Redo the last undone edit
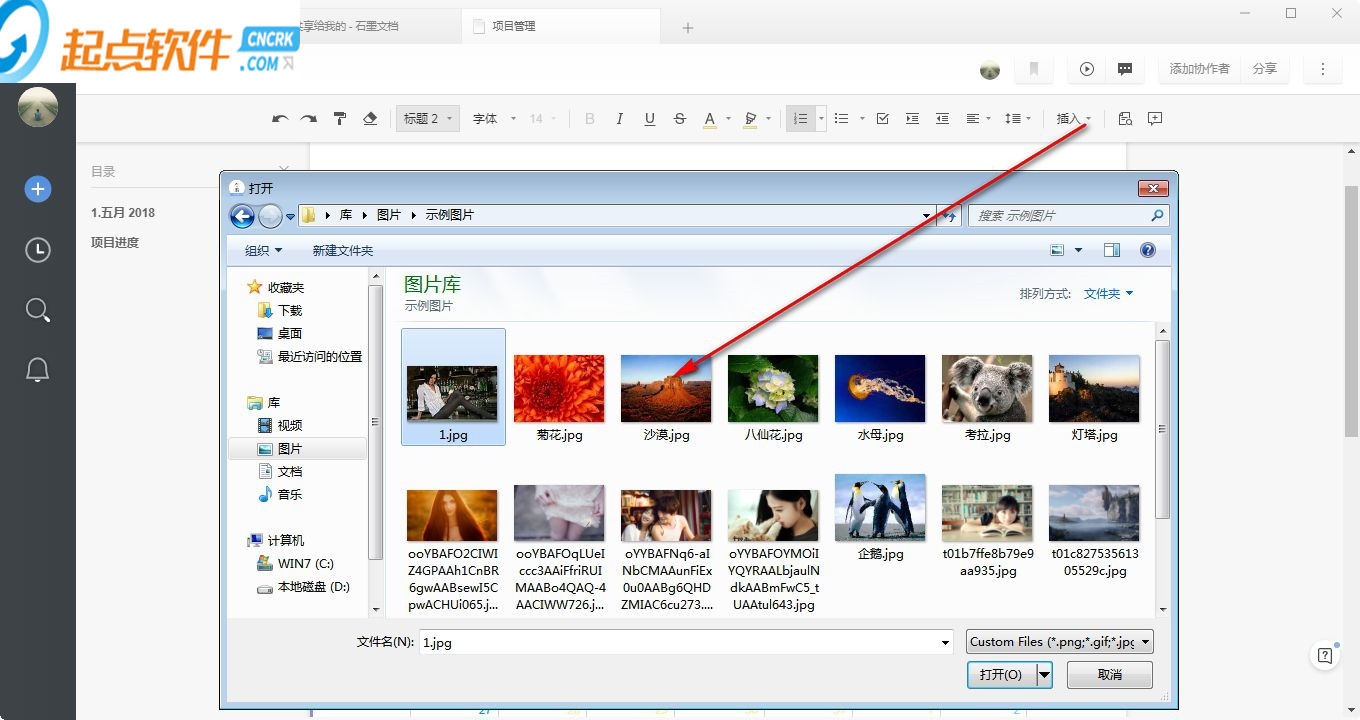Viewport: 1360px width, 720px height. (x=309, y=119)
